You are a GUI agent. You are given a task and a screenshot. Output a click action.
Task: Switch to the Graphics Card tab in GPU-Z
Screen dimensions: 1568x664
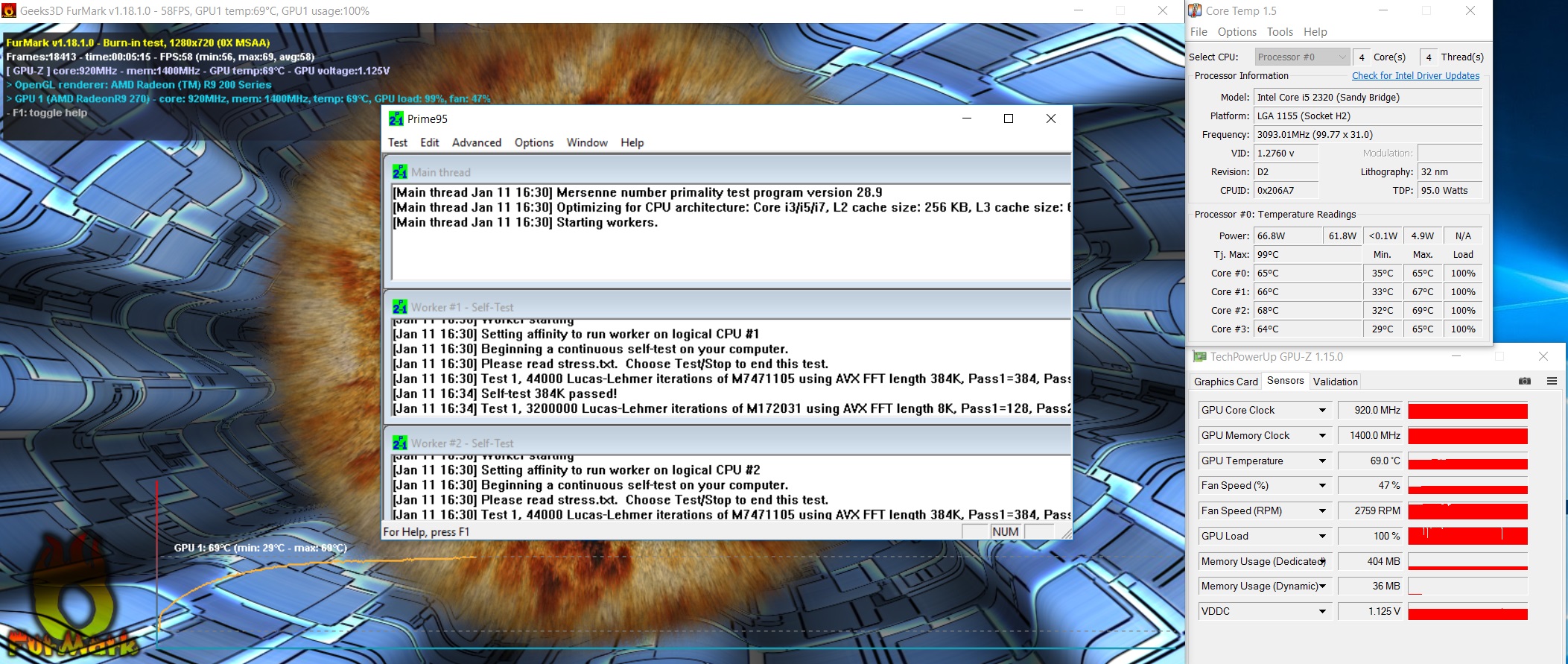[x=1225, y=382]
